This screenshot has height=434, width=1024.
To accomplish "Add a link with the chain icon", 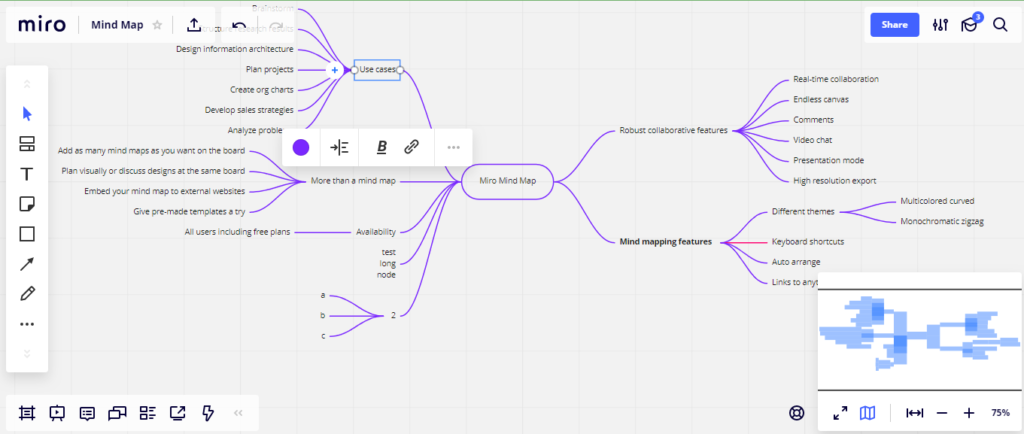I will pyautogui.click(x=411, y=147).
